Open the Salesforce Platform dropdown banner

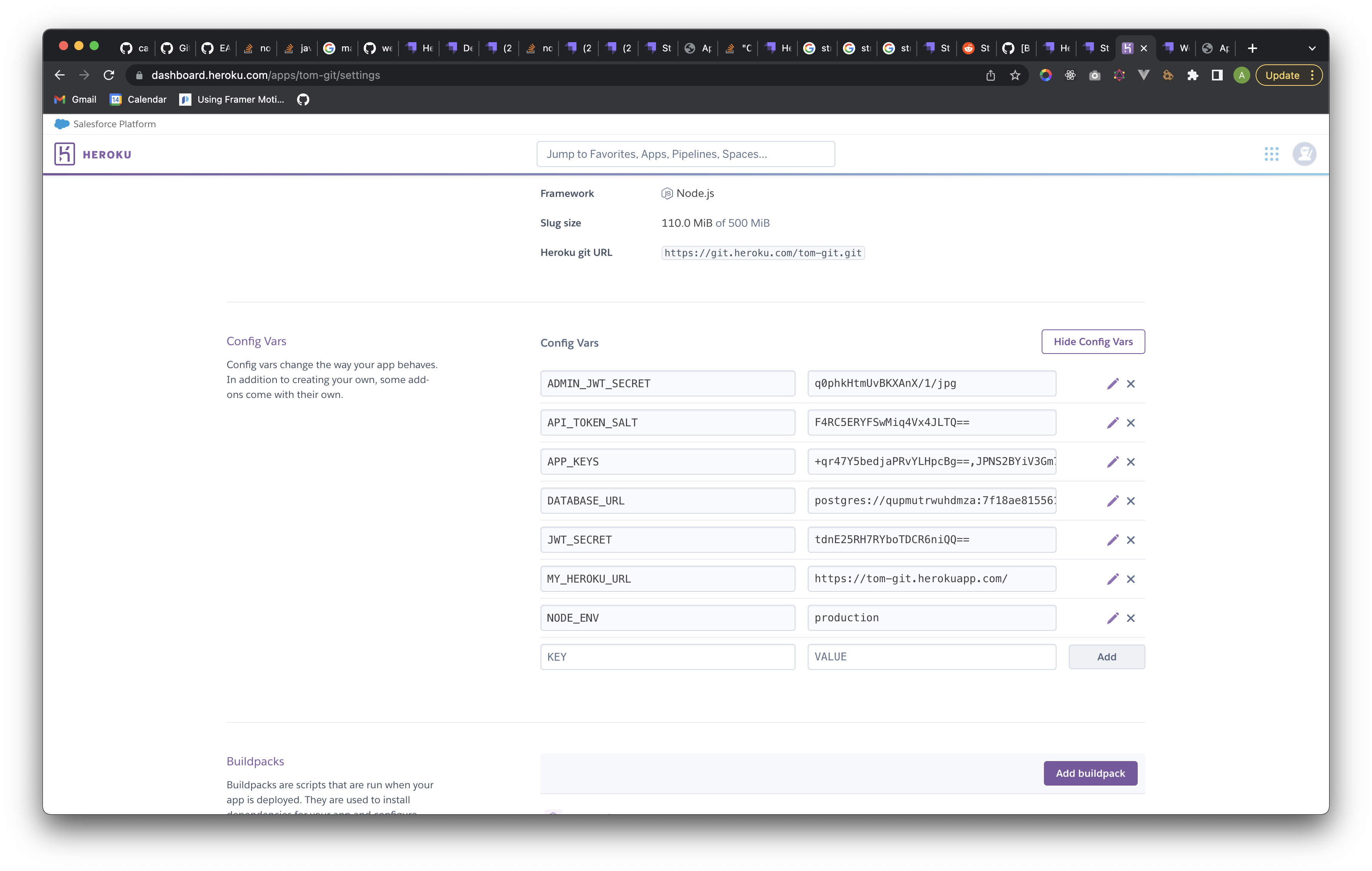[x=105, y=124]
